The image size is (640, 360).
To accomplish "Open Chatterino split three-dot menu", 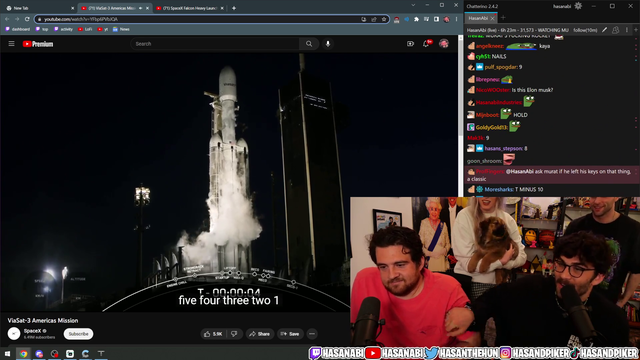I will (x=627, y=30).
